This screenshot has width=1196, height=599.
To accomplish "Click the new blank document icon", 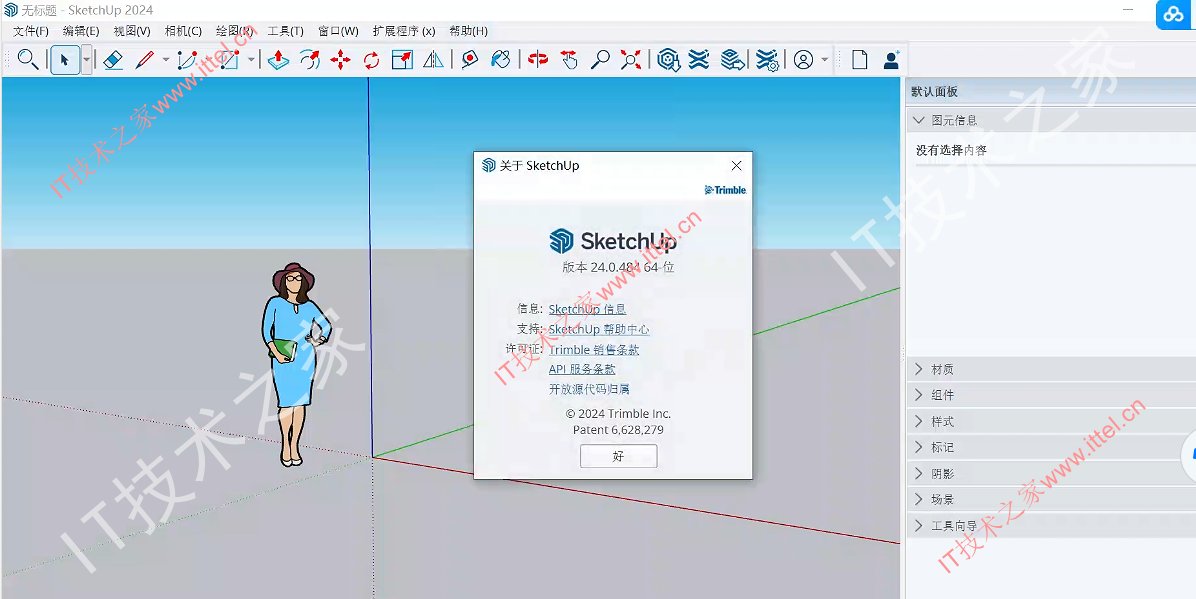I will 860,60.
